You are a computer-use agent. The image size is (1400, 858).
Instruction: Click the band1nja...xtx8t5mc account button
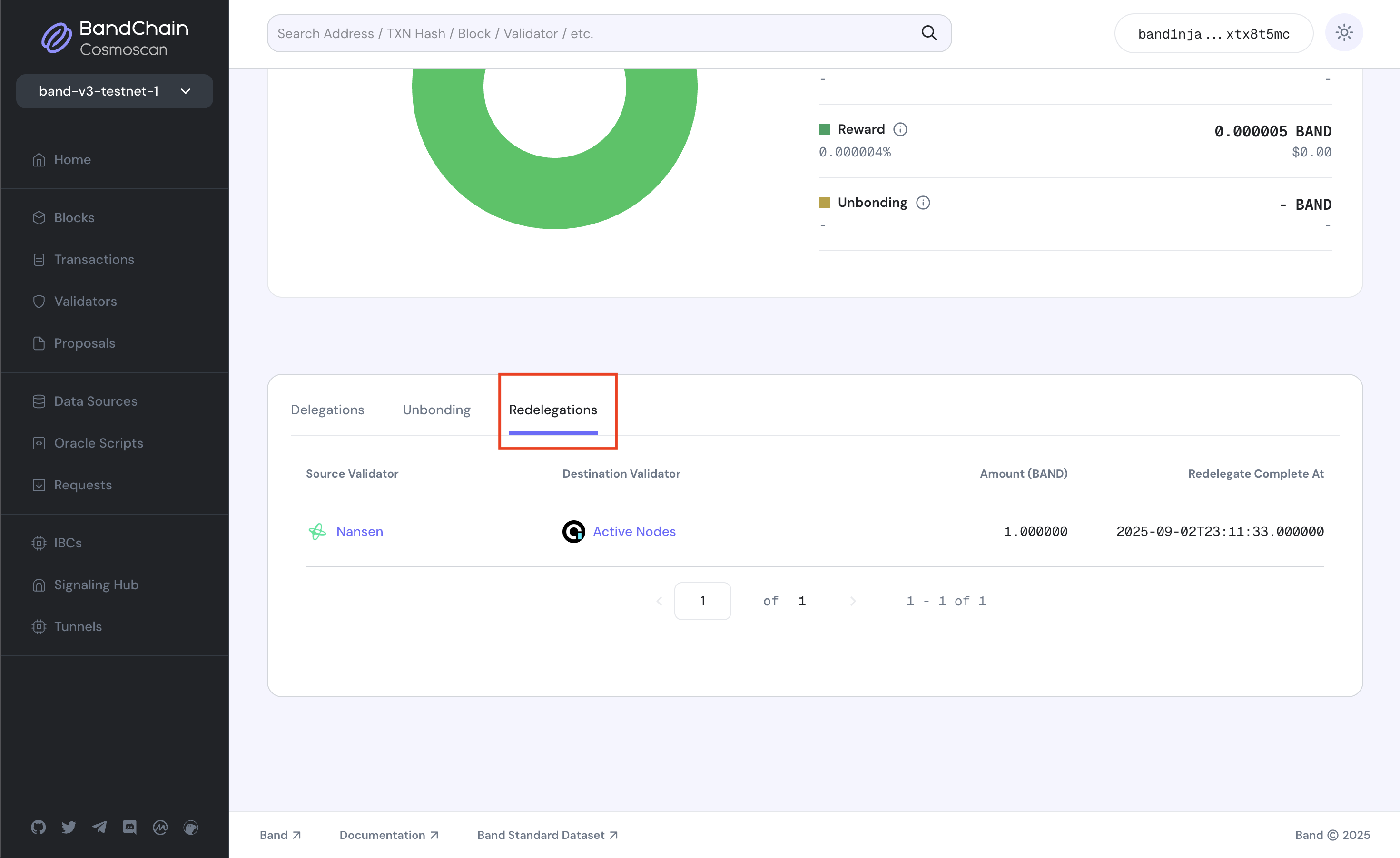(1213, 33)
